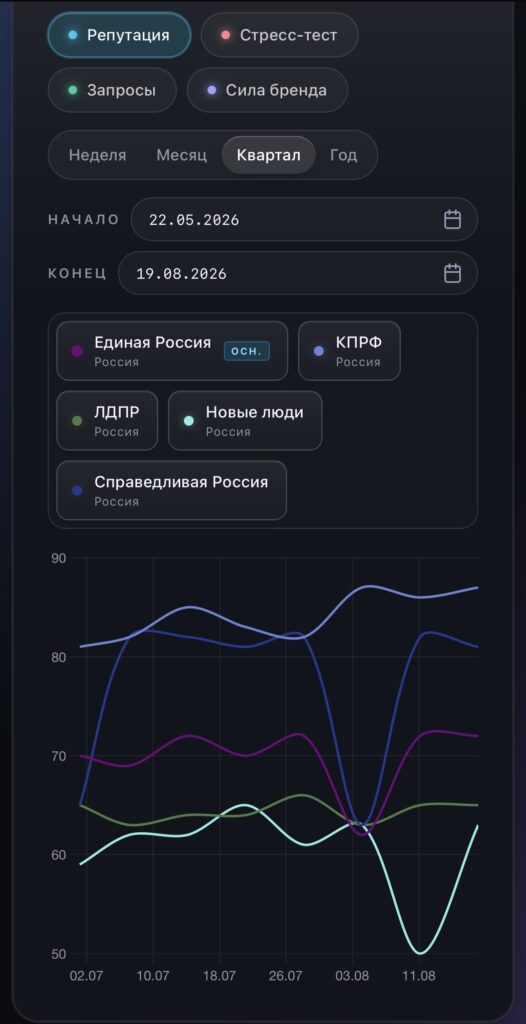526x1024 pixels.
Task: Select the Сила бренда metric chip
Action: click(x=267, y=90)
